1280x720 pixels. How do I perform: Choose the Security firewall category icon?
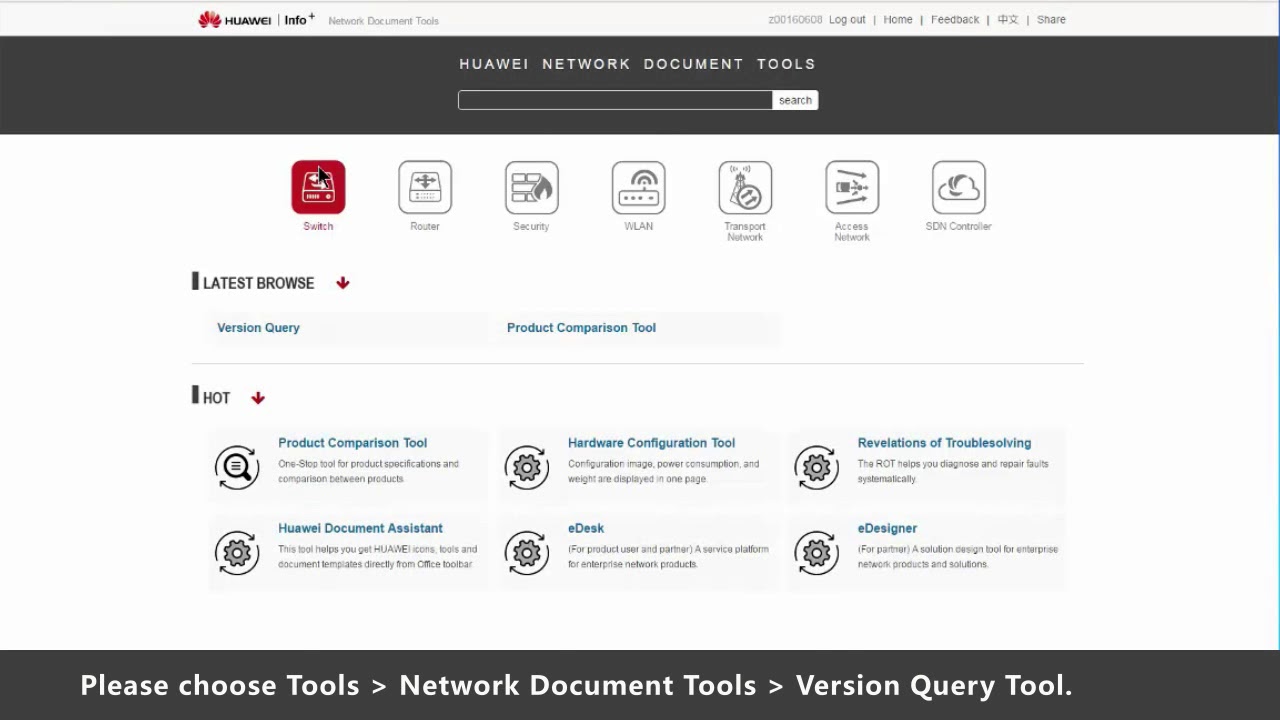(532, 187)
